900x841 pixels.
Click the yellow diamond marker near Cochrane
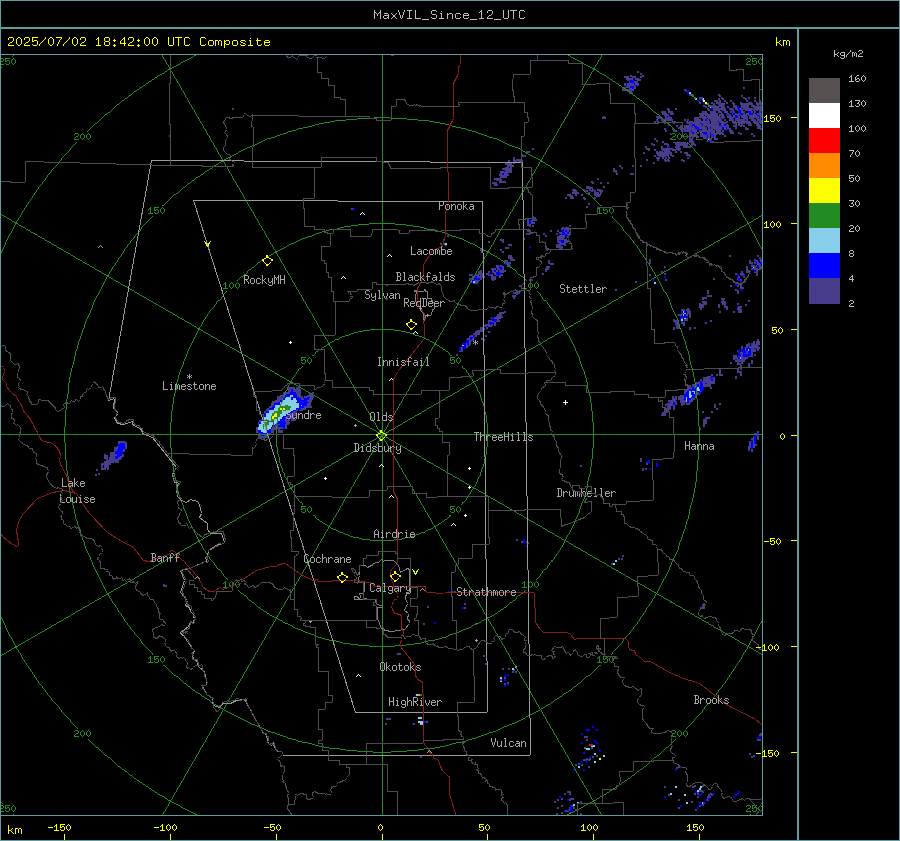point(343,578)
